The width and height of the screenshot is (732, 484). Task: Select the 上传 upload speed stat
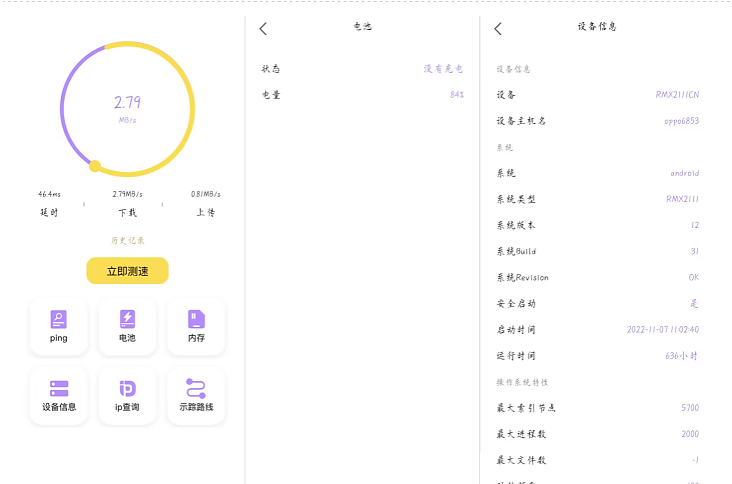coord(204,203)
